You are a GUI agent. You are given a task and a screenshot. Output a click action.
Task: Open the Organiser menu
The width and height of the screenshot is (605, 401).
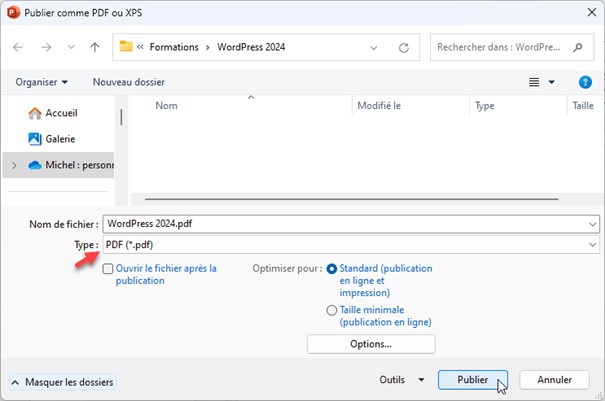click(42, 82)
